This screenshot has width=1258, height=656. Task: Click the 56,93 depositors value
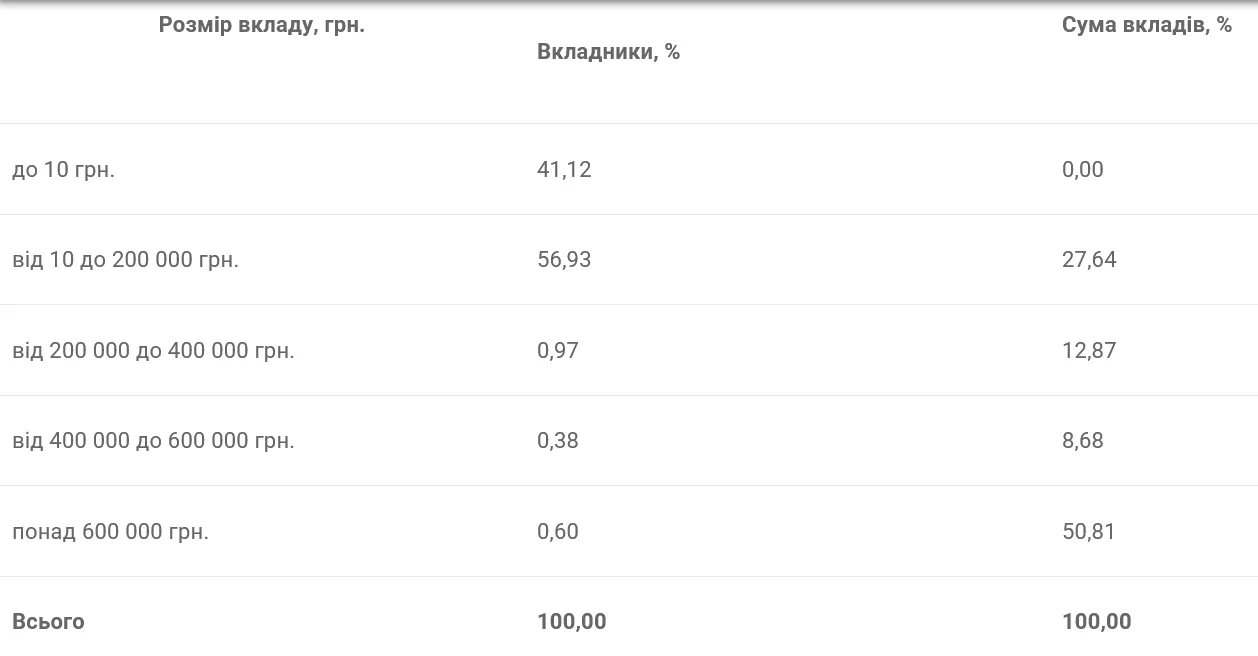click(x=564, y=260)
